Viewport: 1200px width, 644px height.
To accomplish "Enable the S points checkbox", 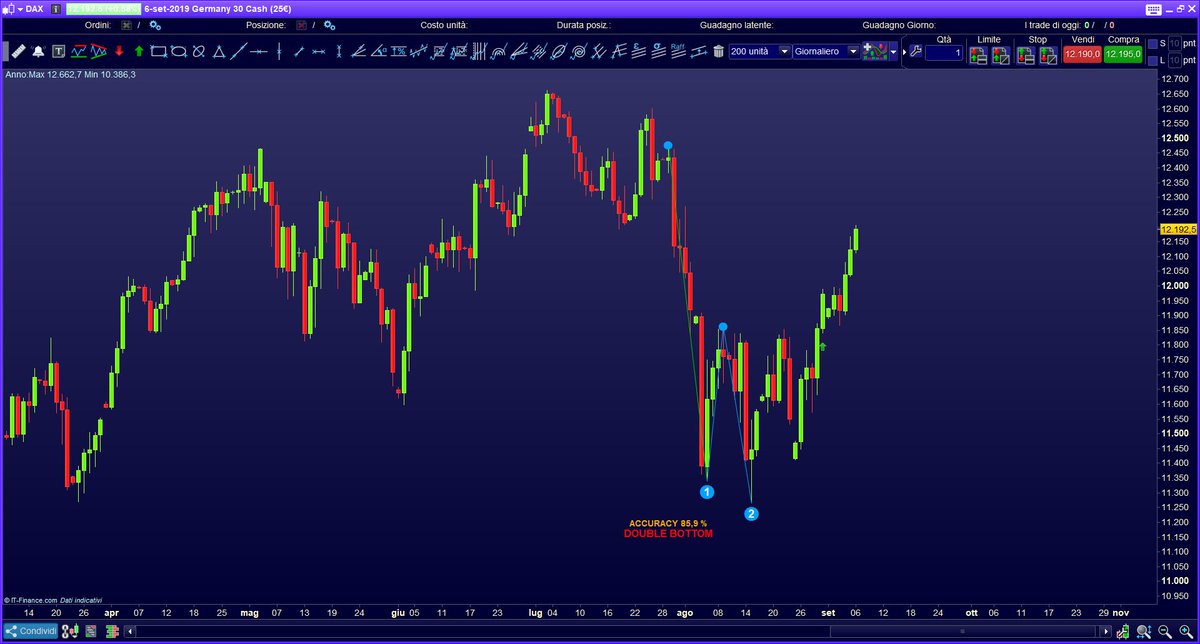I will point(1152,44).
